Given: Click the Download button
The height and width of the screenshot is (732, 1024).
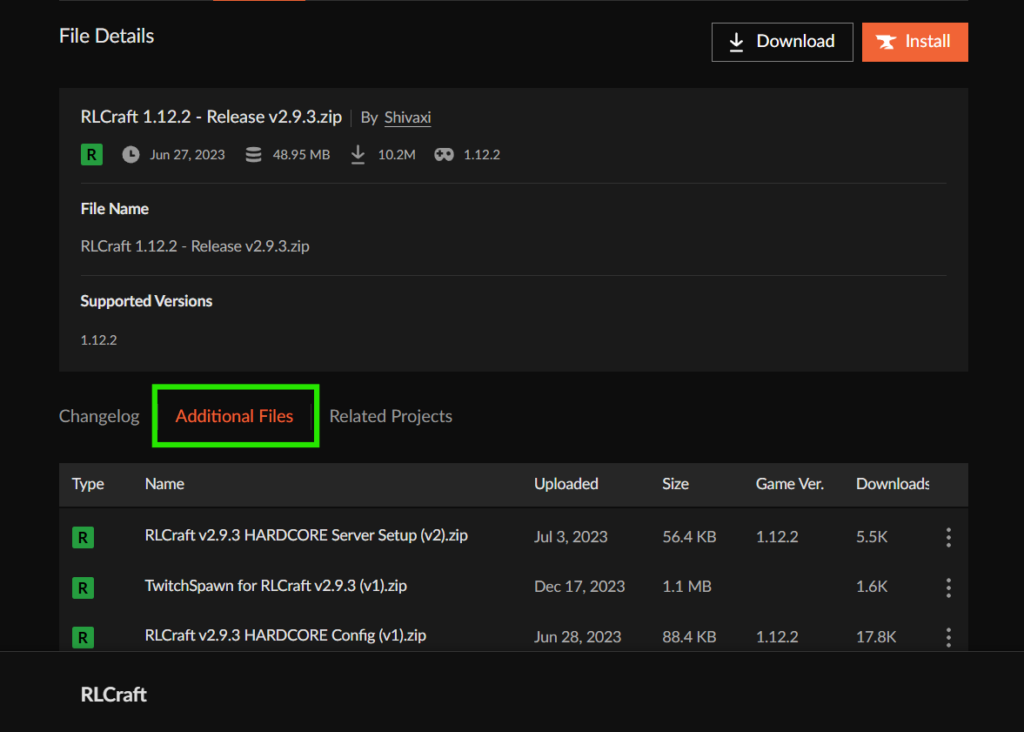Looking at the screenshot, I should (x=782, y=42).
